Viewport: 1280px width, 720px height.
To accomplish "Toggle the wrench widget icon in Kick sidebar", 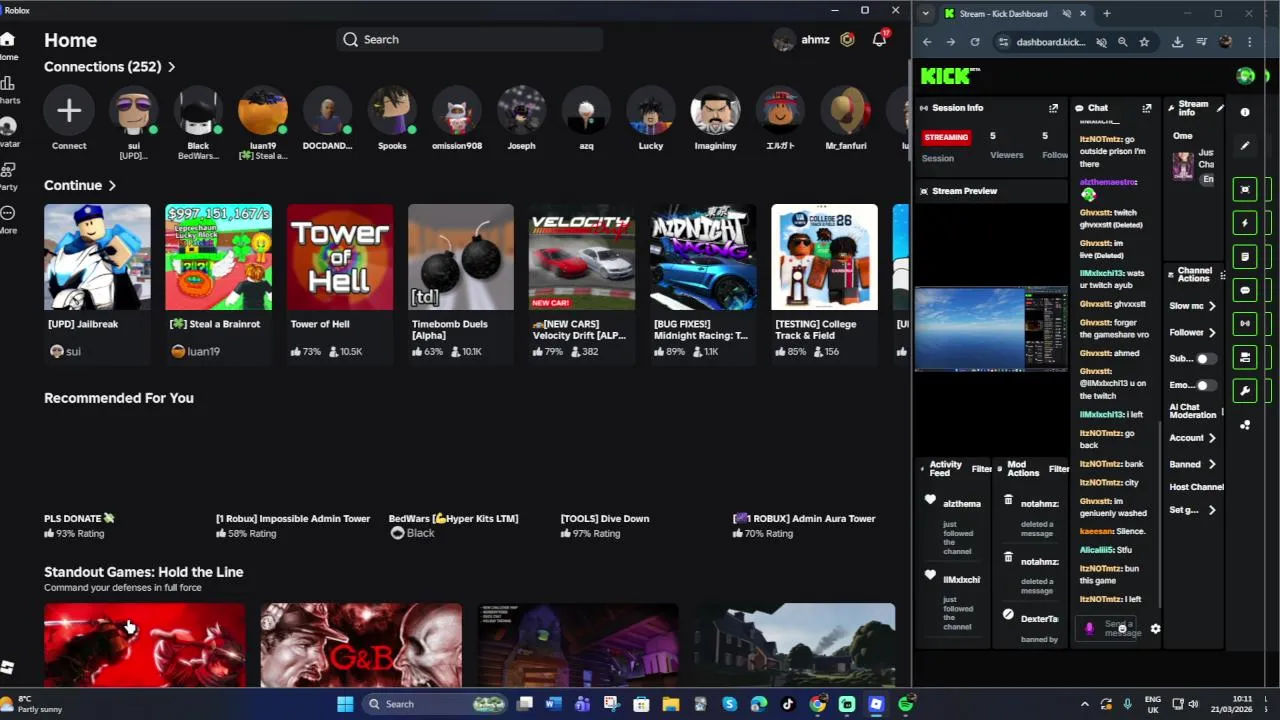I will click(x=1245, y=390).
